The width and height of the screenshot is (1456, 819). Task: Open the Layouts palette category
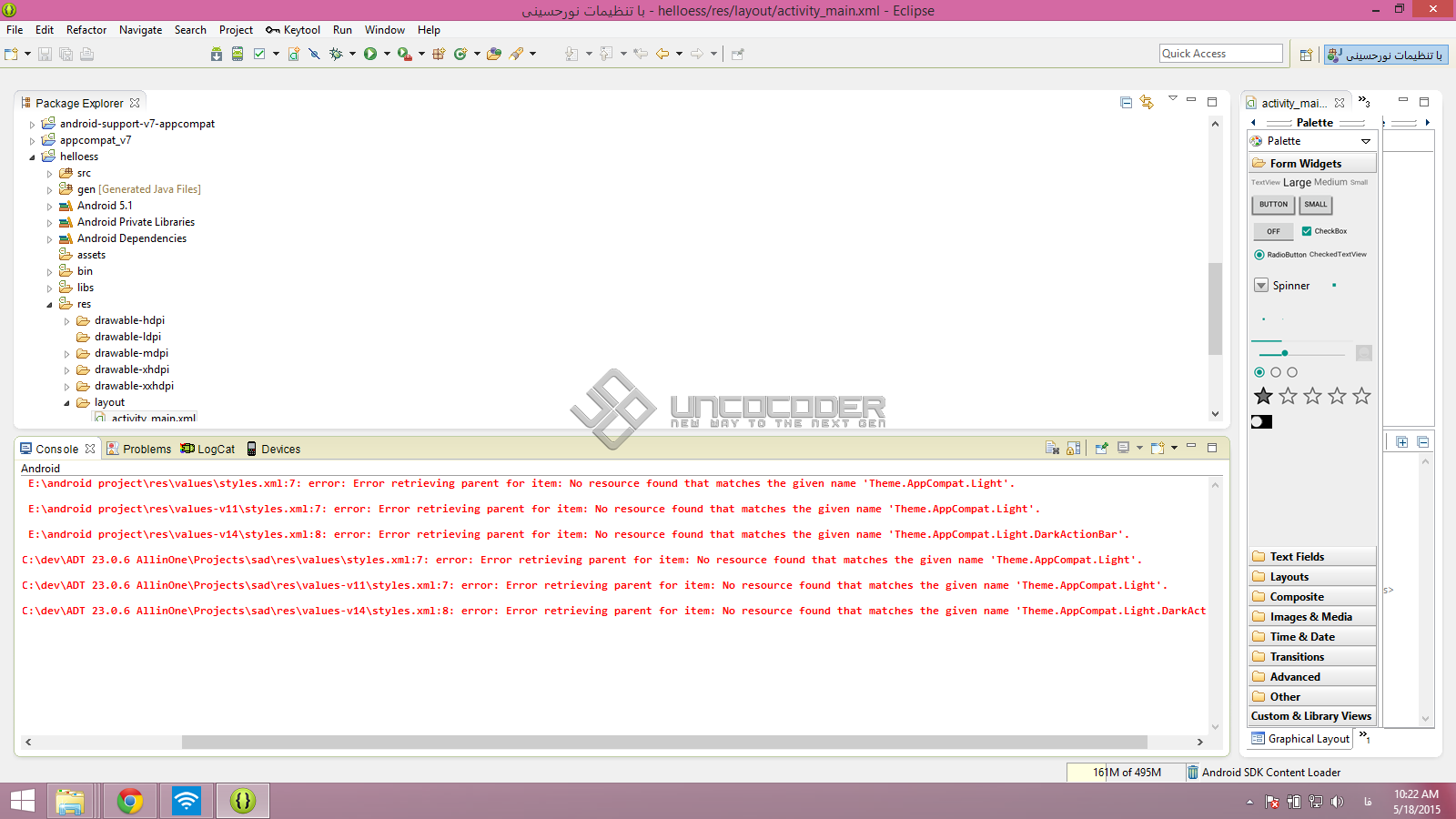(1312, 577)
